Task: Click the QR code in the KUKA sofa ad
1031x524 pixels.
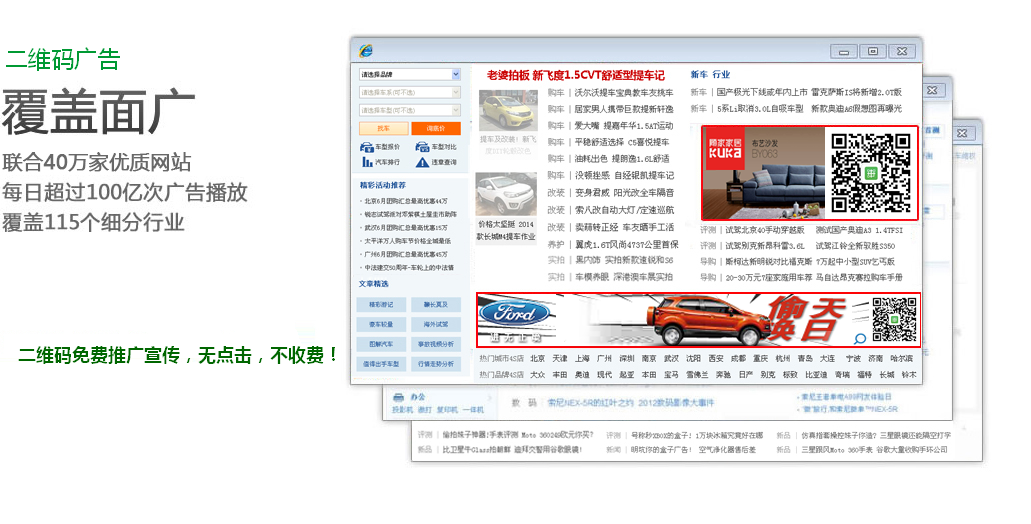Action: [871, 173]
